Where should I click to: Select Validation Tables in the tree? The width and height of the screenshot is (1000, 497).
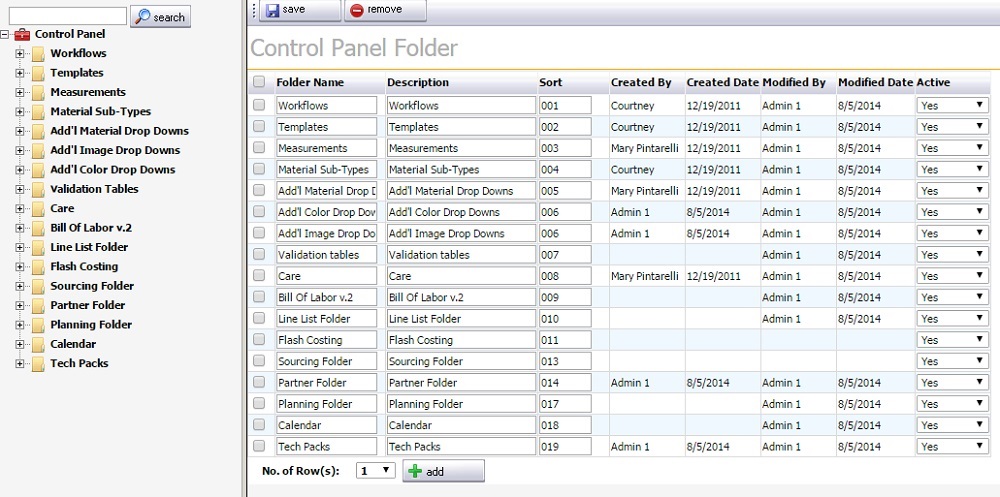pyautogui.click(x=94, y=189)
